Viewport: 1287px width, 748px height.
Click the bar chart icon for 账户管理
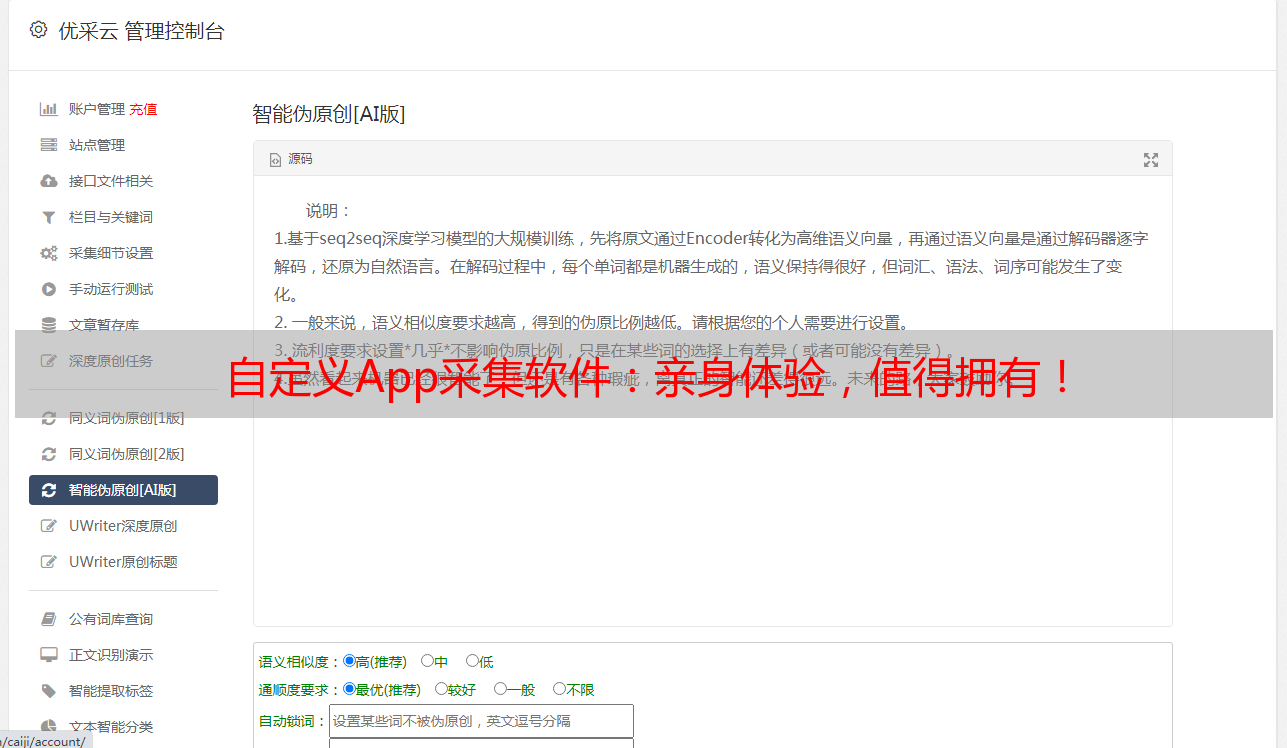pyautogui.click(x=48, y=109)
